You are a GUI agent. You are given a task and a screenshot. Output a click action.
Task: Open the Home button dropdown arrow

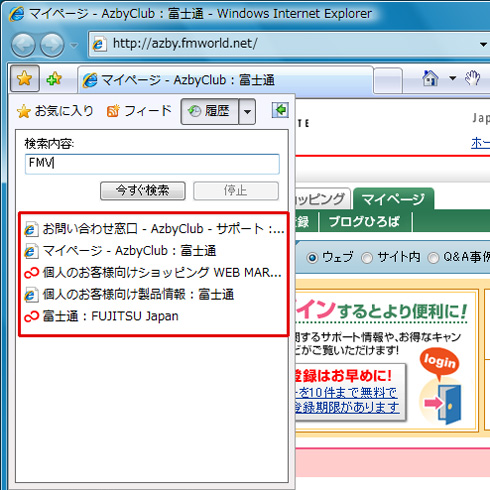tap(452, 79)
